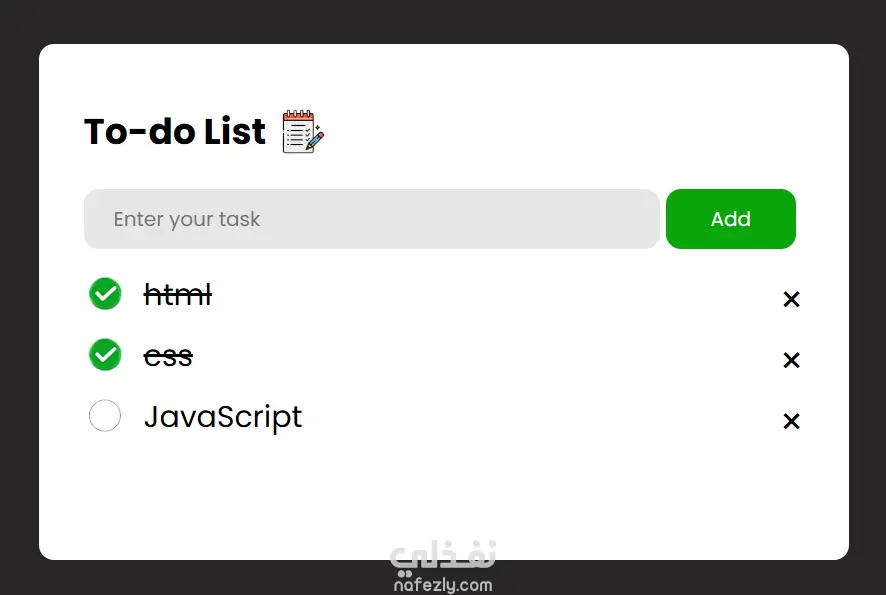This screenshot has width=886, height=595.
Task: Click the notepad and pencil icon
Action: pyautogui.click(x=303, y=132)
